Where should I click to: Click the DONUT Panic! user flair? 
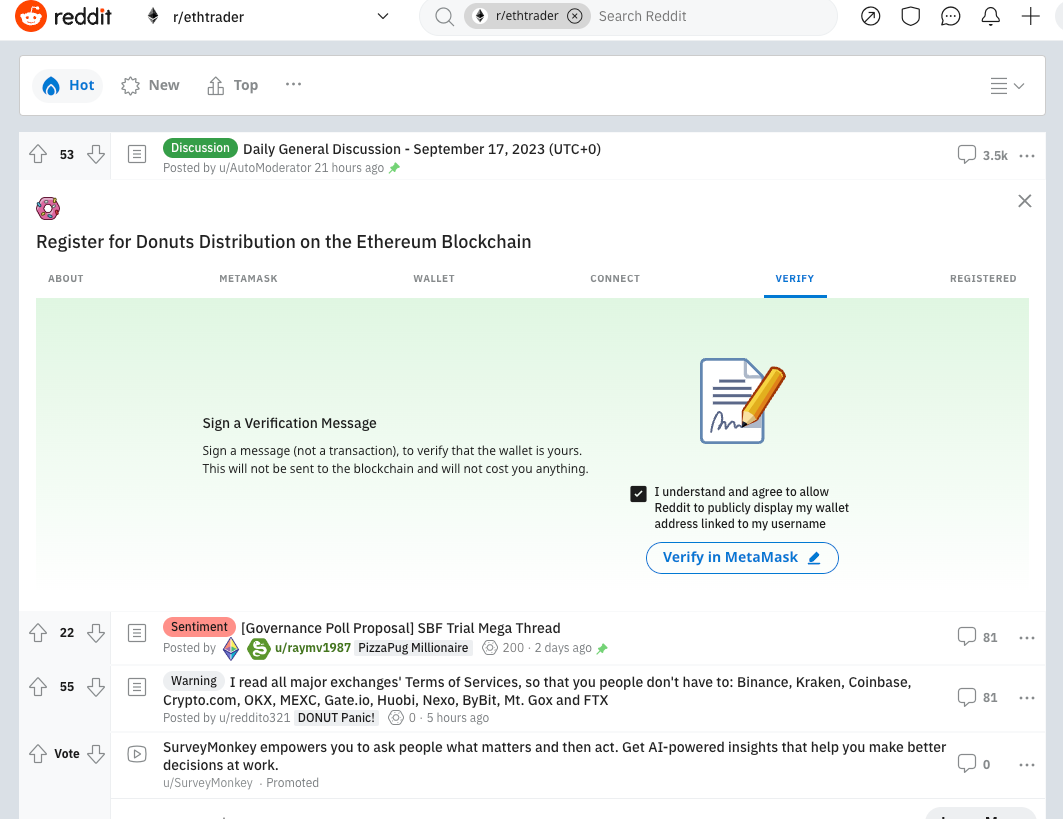pyautogui.click(x=336, y=717)
